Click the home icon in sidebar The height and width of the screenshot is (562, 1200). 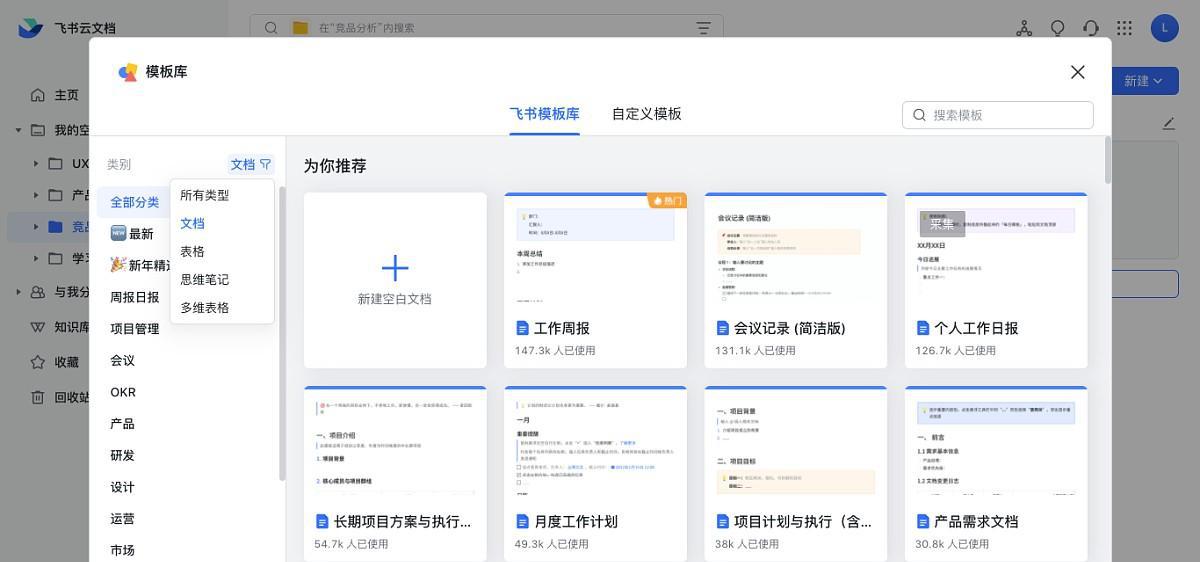(38, 95)
